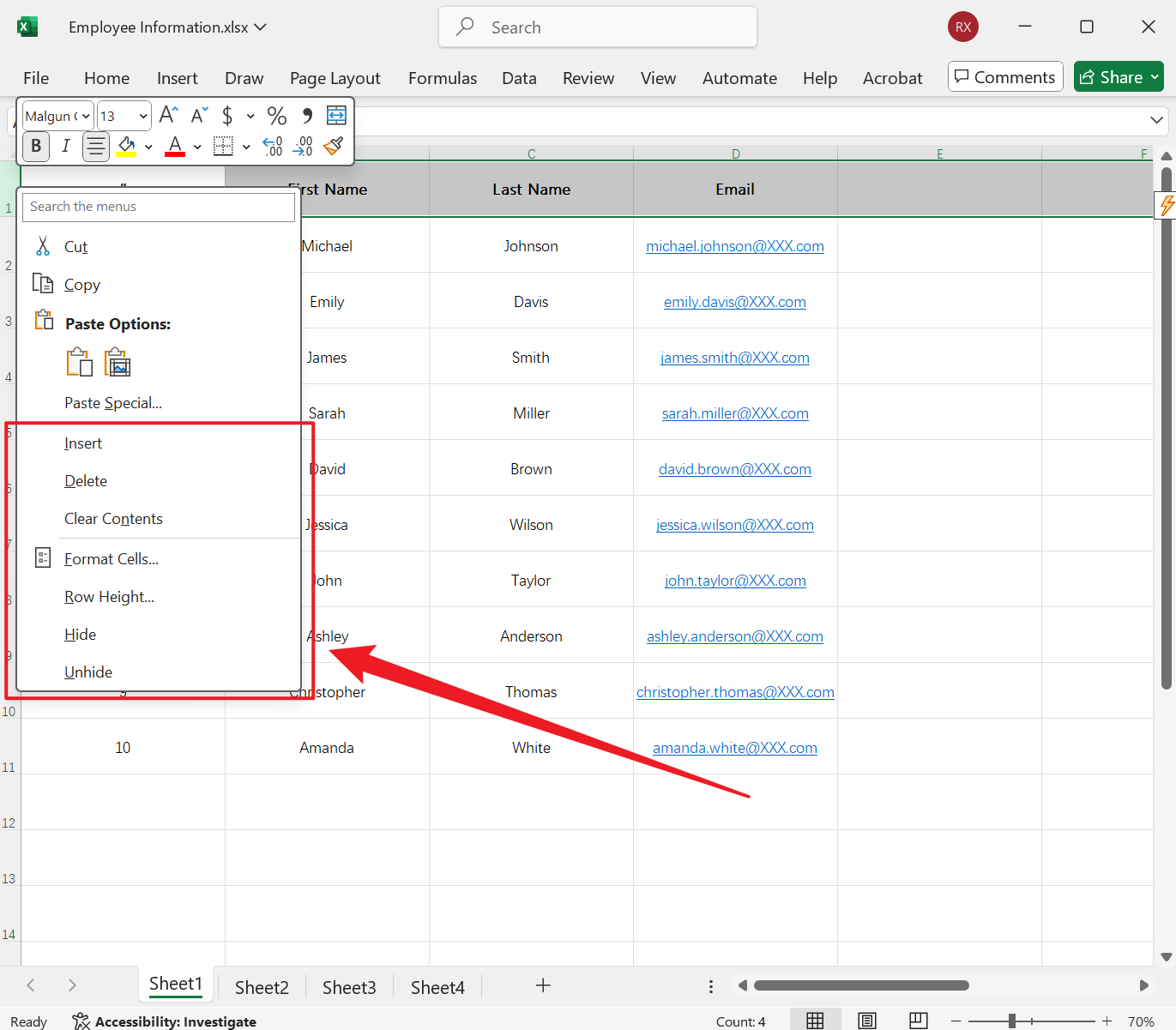Image resolution: width=1176 pixels, height=1030 pixels.
Task: Open michael.johnson@XXX.com email link
Action: coord(734,245)
